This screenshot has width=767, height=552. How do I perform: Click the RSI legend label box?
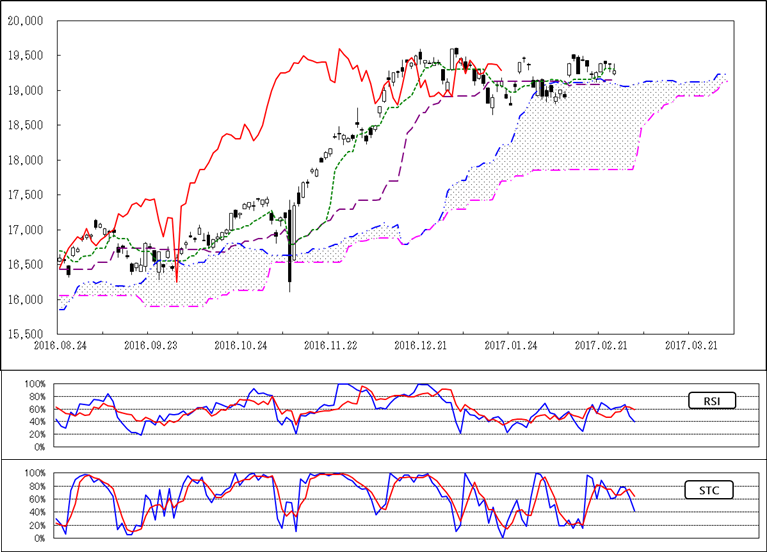[712, 401]
